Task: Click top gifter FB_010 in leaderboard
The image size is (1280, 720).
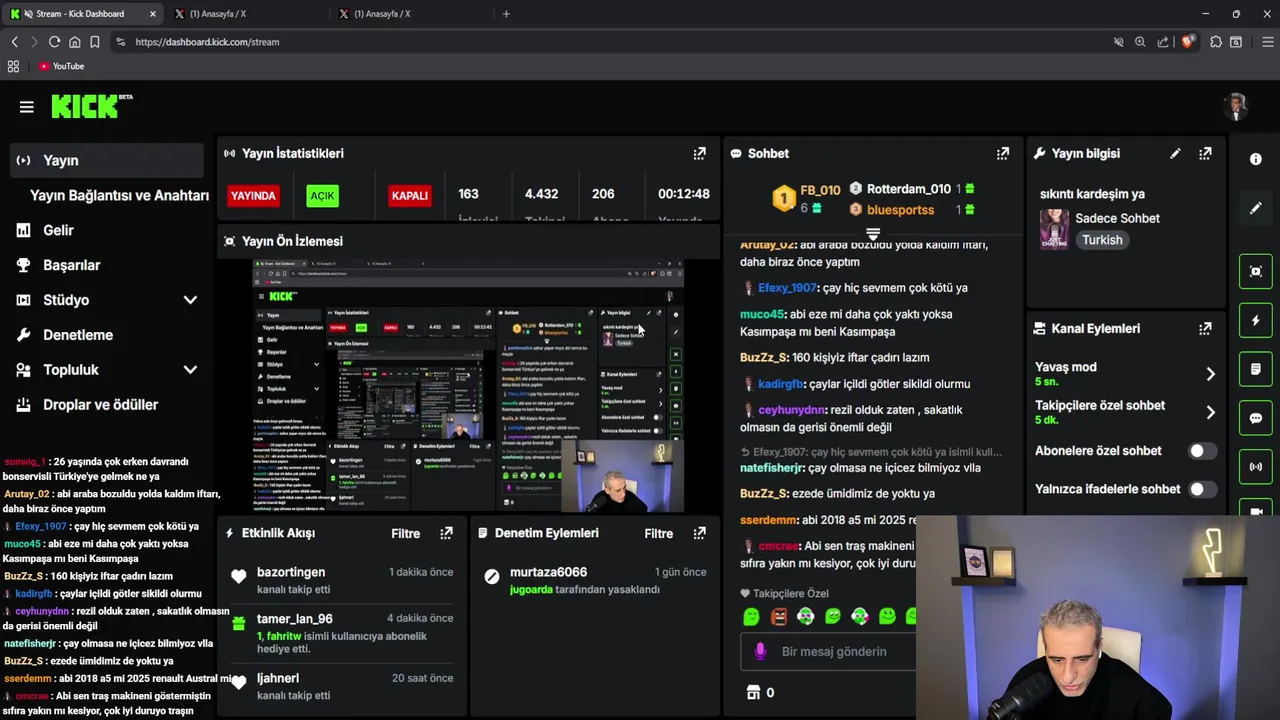Action: tap(820, 190)
